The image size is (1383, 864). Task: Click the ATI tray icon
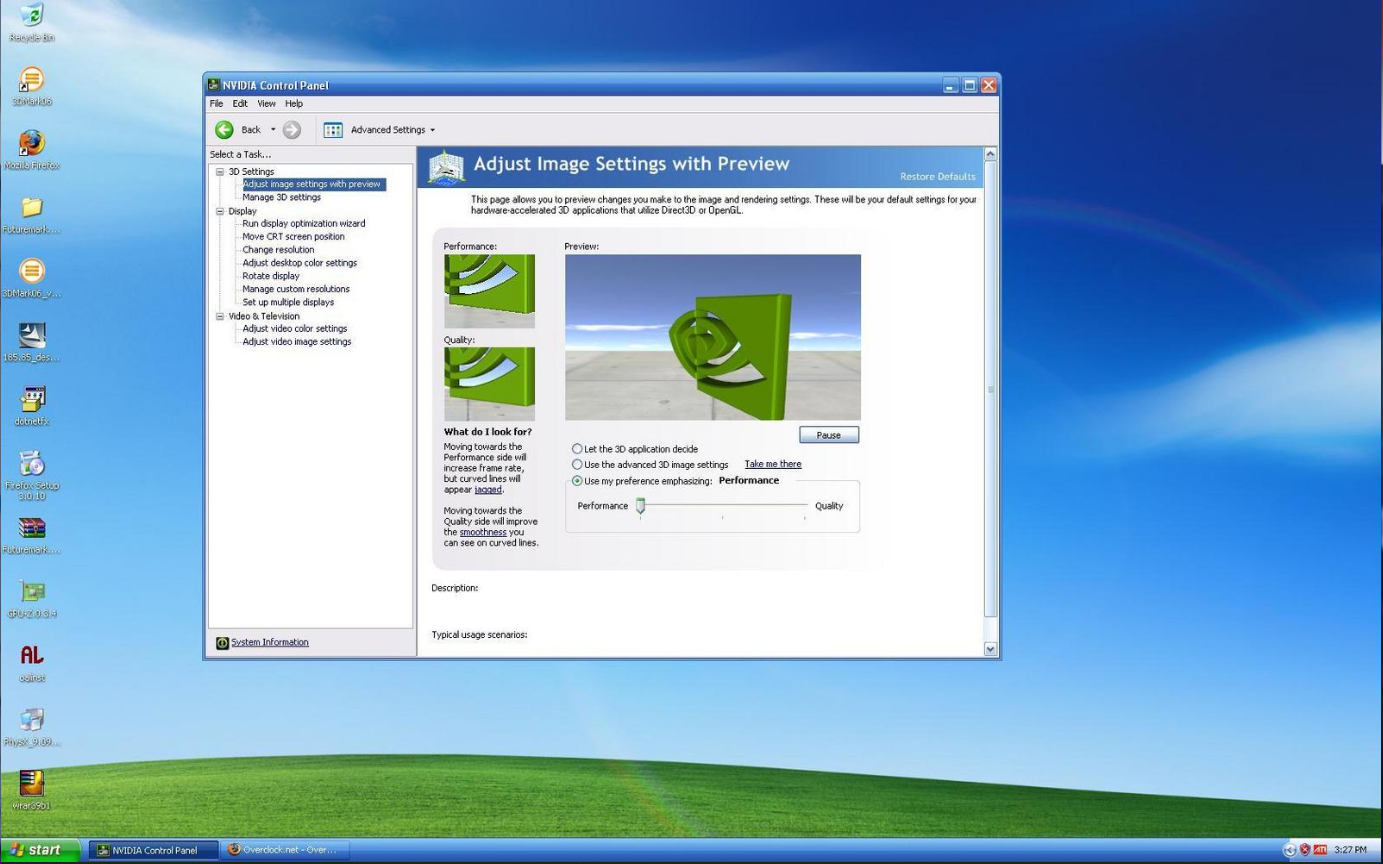coord(1320,850)
